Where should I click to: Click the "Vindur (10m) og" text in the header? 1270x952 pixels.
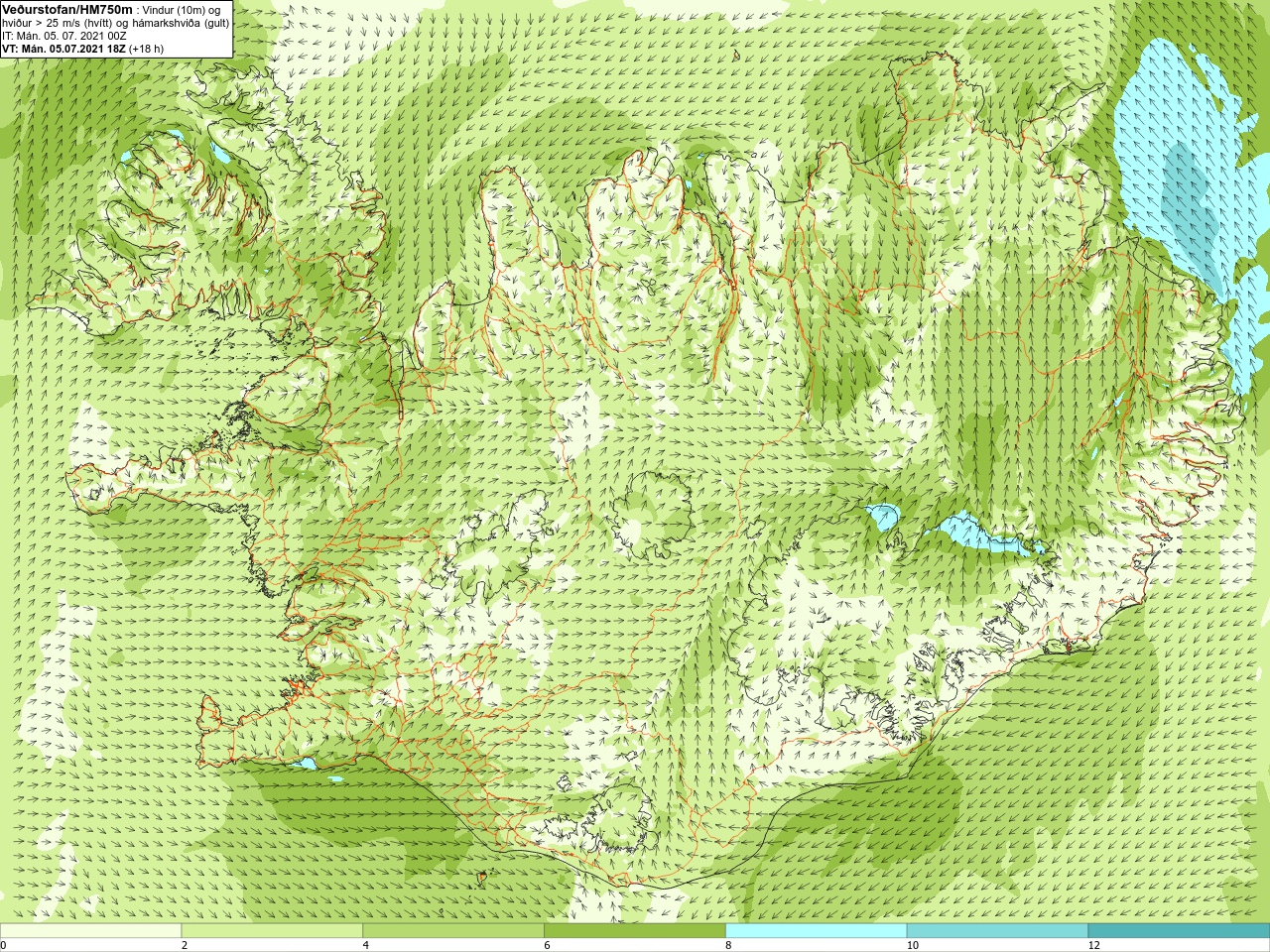click(182, 10)
